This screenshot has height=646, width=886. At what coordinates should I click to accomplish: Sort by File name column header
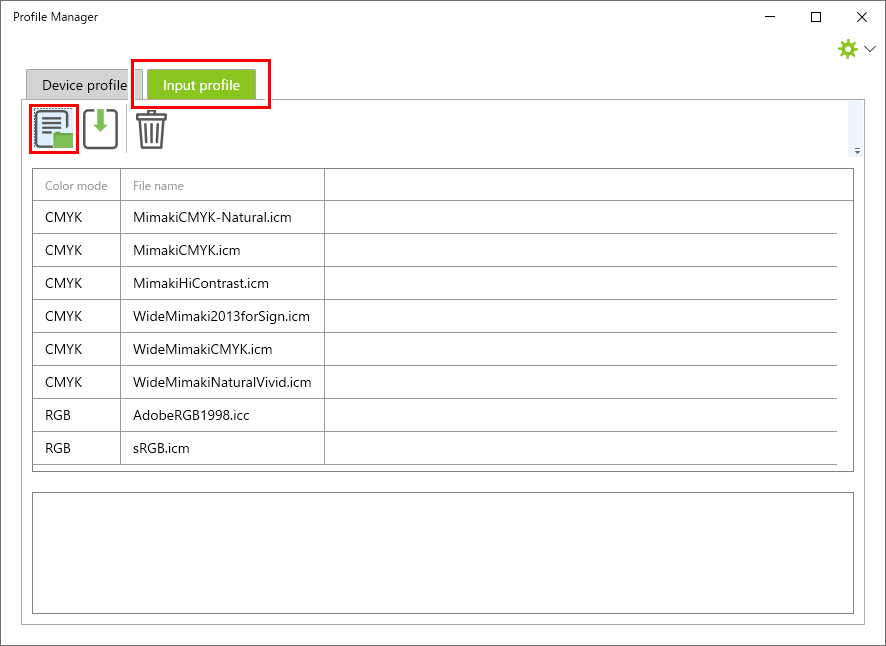pyautogui.click(x=222, y=185)
